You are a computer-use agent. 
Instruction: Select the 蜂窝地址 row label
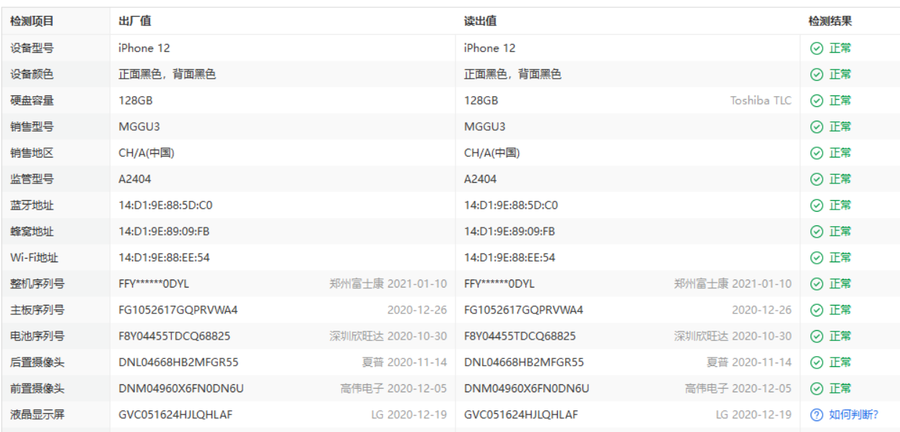click(32, 232)
